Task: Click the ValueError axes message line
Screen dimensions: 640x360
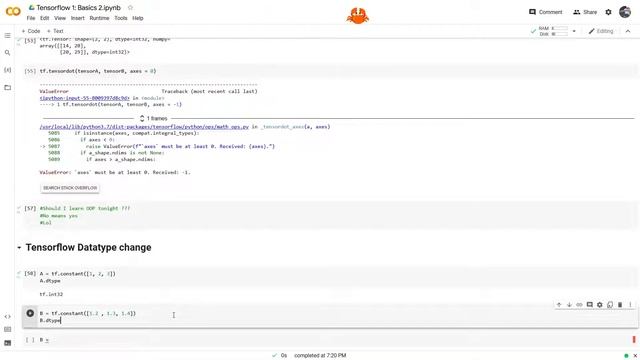Action: [115, 173]
